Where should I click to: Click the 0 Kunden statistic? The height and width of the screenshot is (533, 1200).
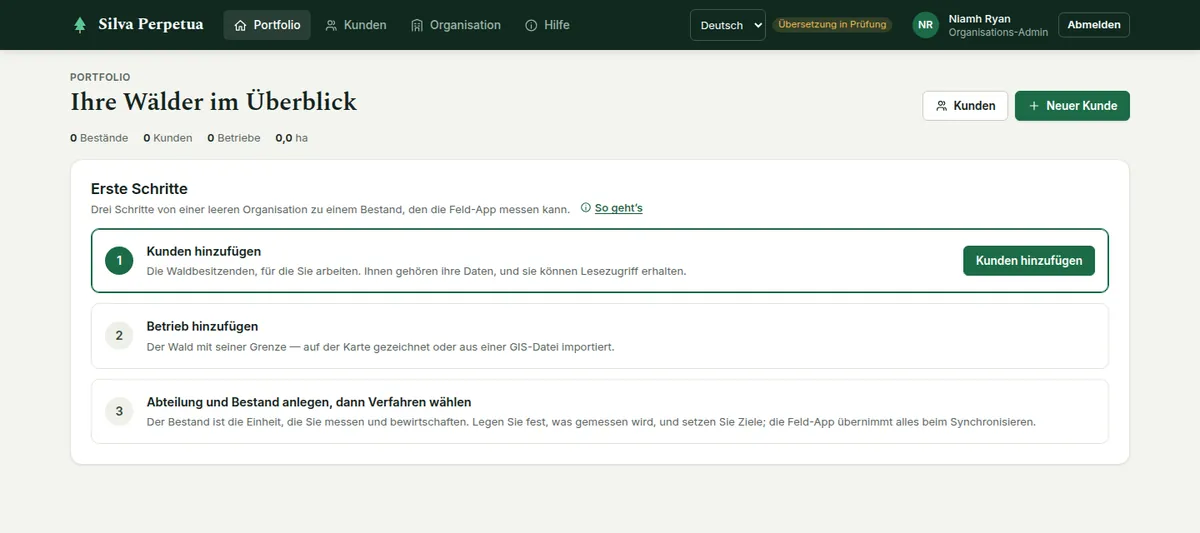(x=168, y=138)
